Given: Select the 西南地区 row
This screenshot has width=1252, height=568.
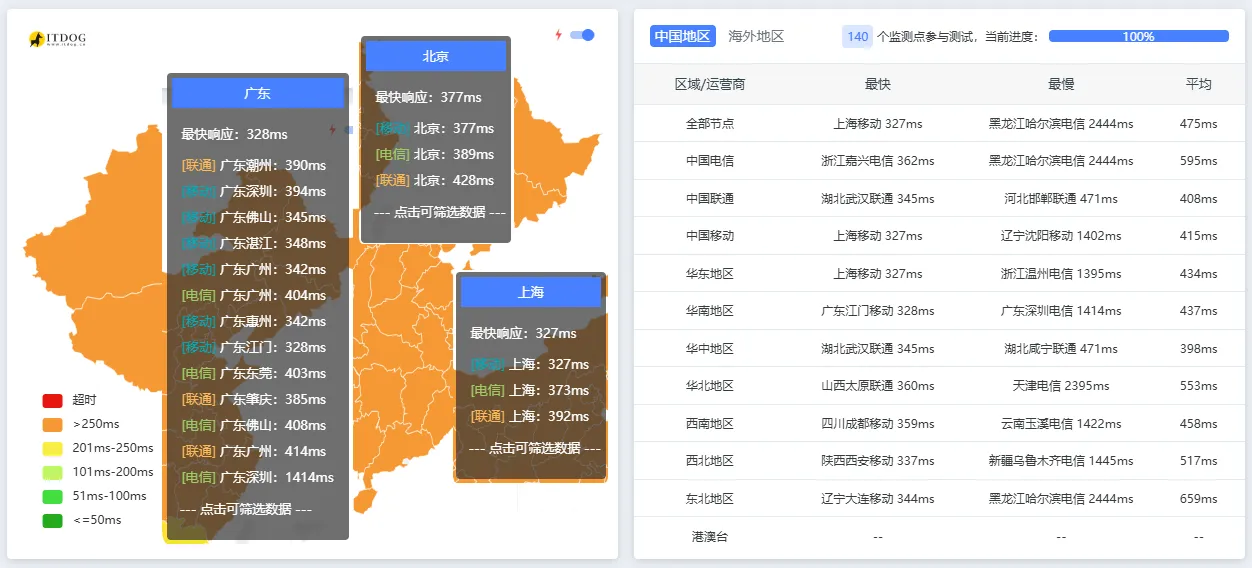Looking at the screenshot, I should [x=940, y=423].
